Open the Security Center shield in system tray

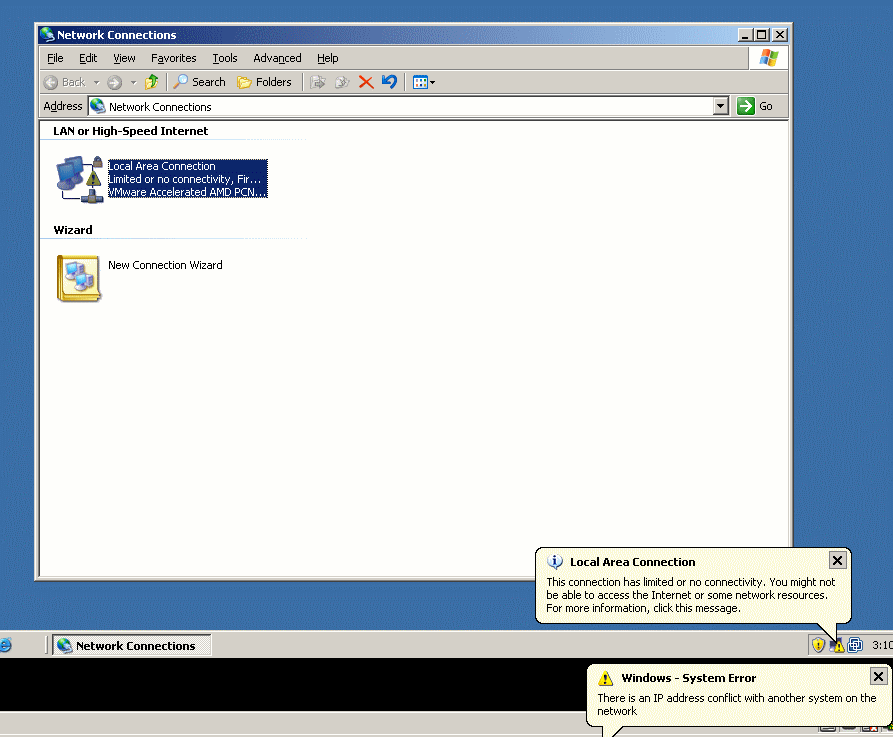pyautogui.click(x=818, y=645)
